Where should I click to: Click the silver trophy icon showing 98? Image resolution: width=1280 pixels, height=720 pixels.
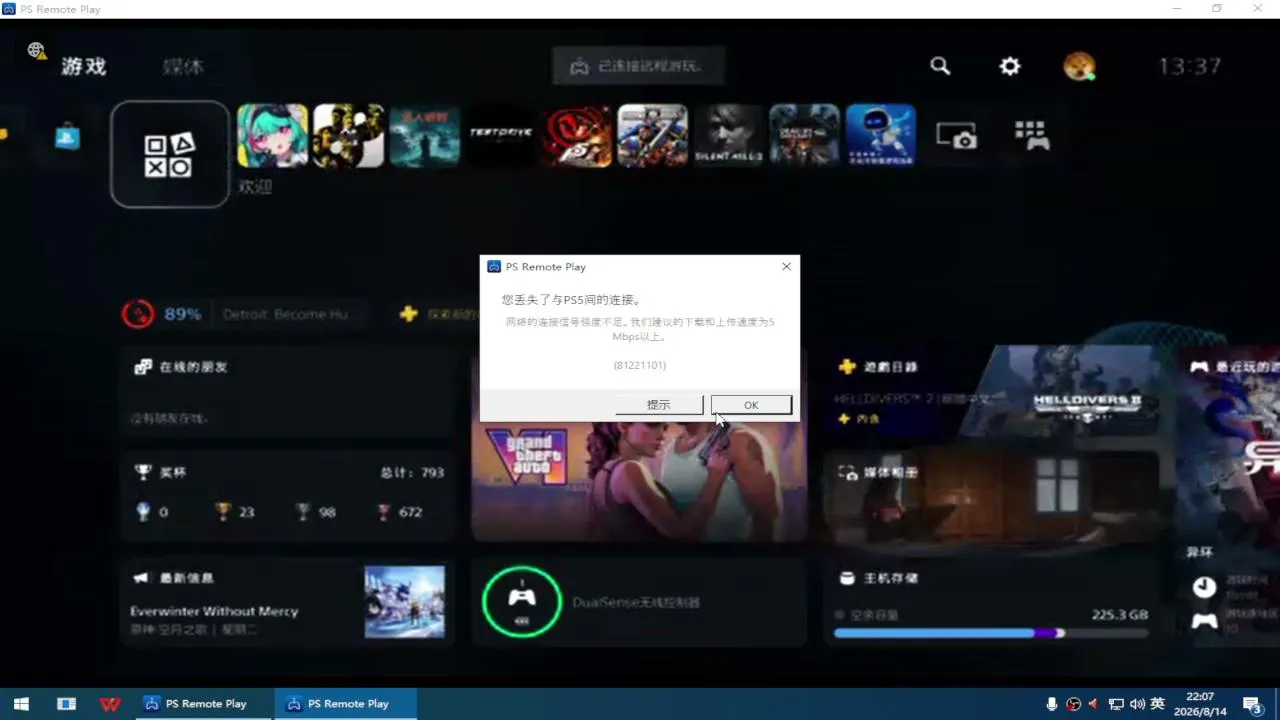(x=303, y=512)
